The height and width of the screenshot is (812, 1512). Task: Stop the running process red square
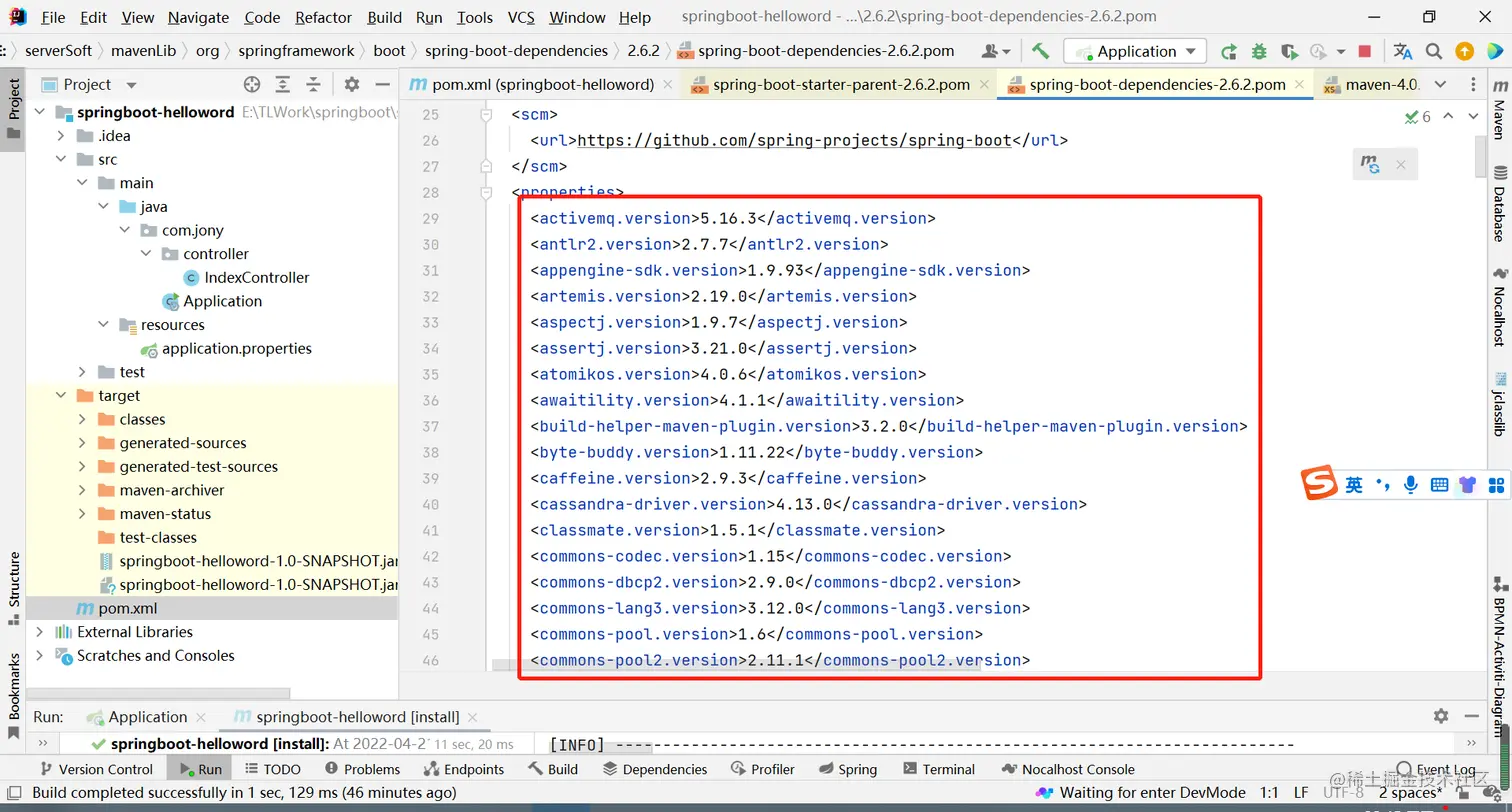click(x=1365, y=51)
